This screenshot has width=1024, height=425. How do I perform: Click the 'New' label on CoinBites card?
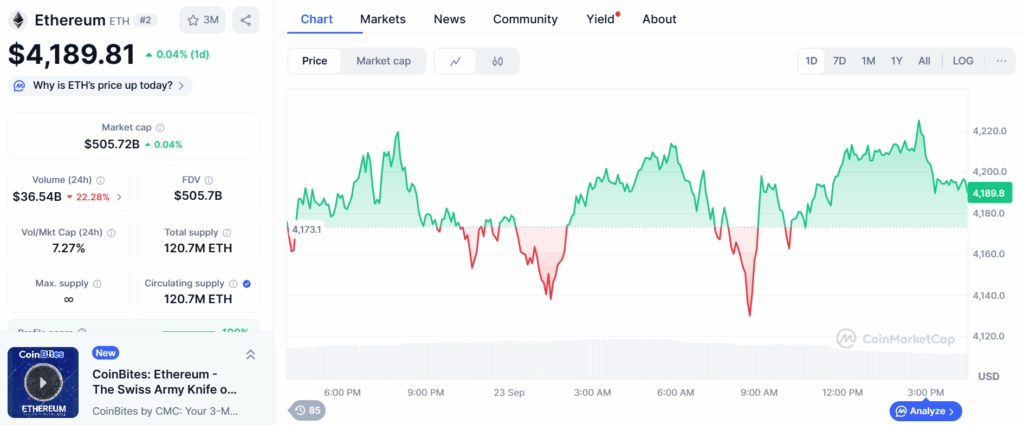[x=105, y=353]
